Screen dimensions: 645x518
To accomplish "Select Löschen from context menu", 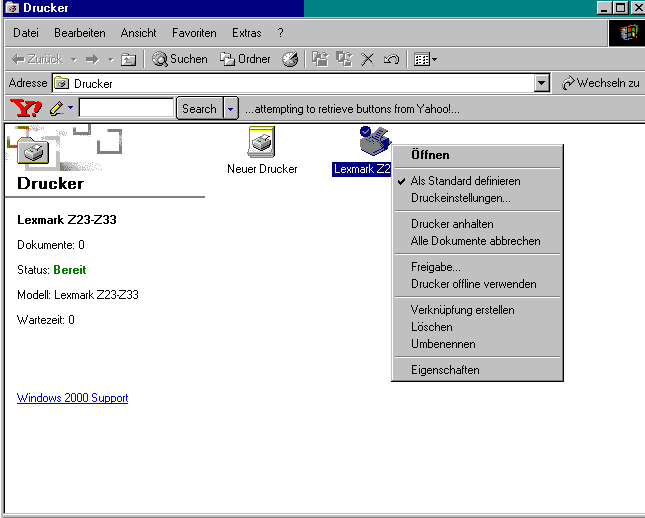I will click(x=477, y=327).
